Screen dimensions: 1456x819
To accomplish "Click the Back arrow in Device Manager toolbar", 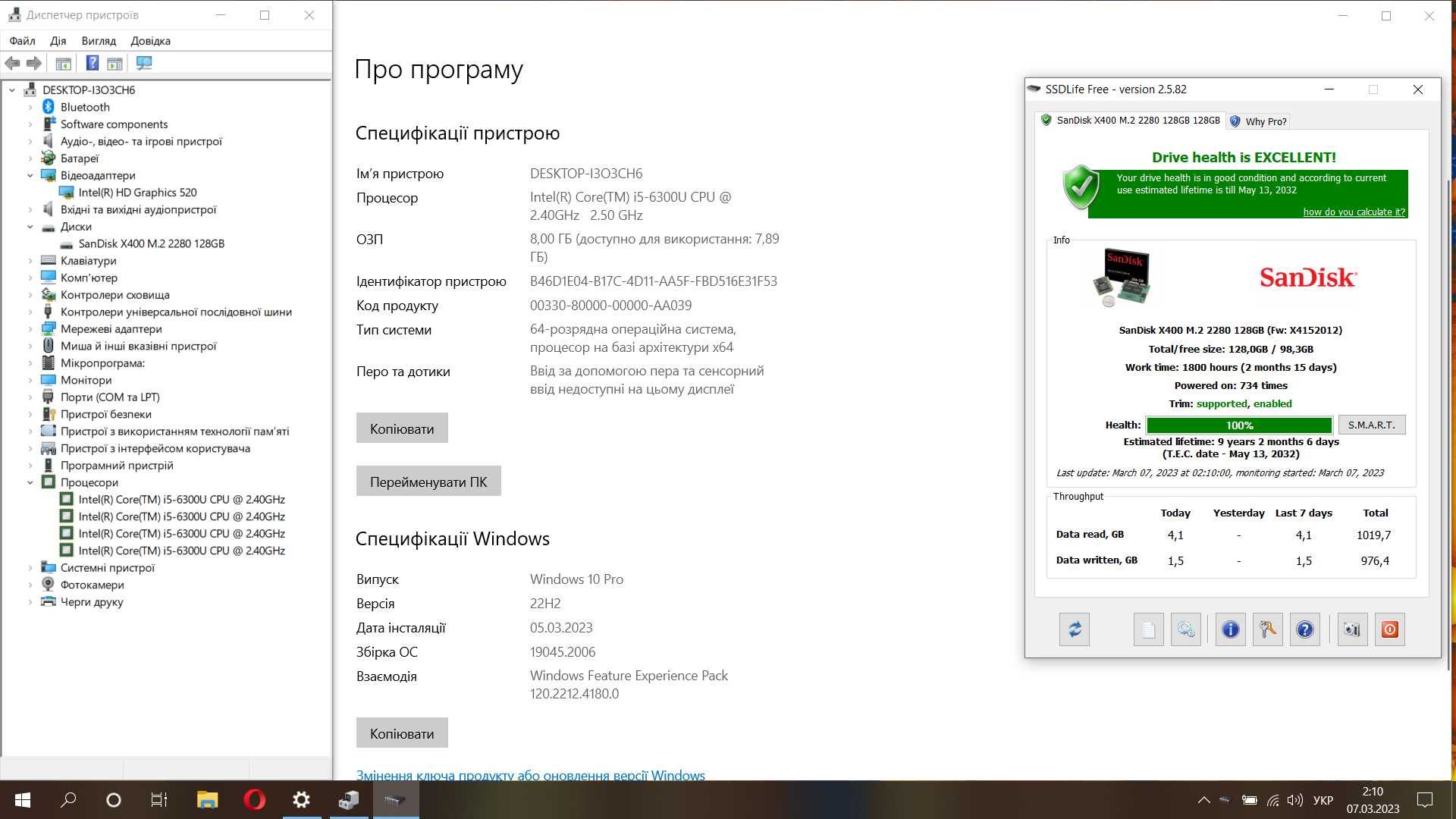I will 12,64.
